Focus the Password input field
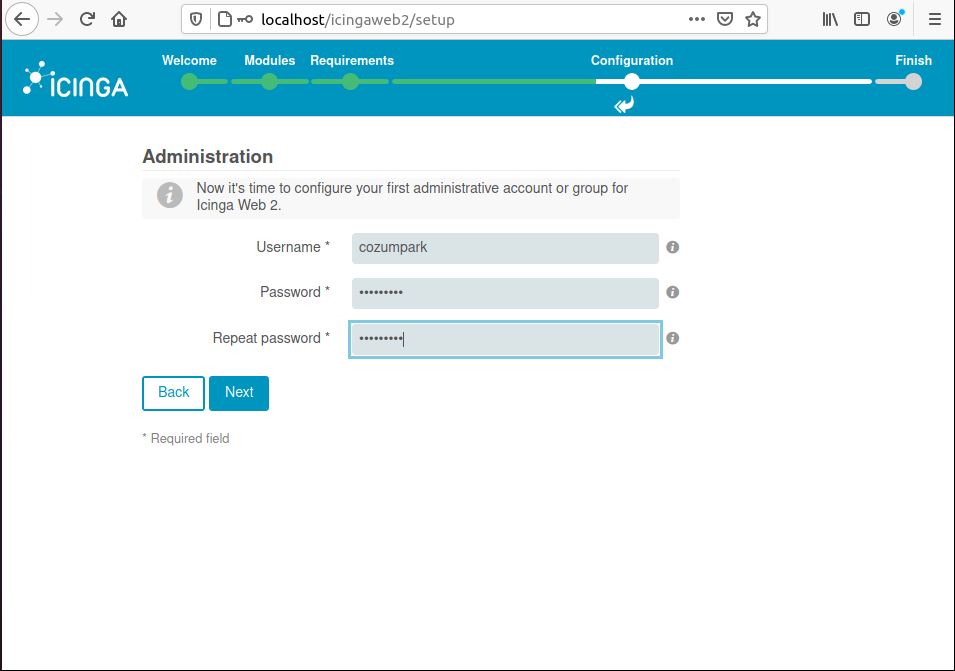Viewport: 955px width, 671px height. pos(505,293)
